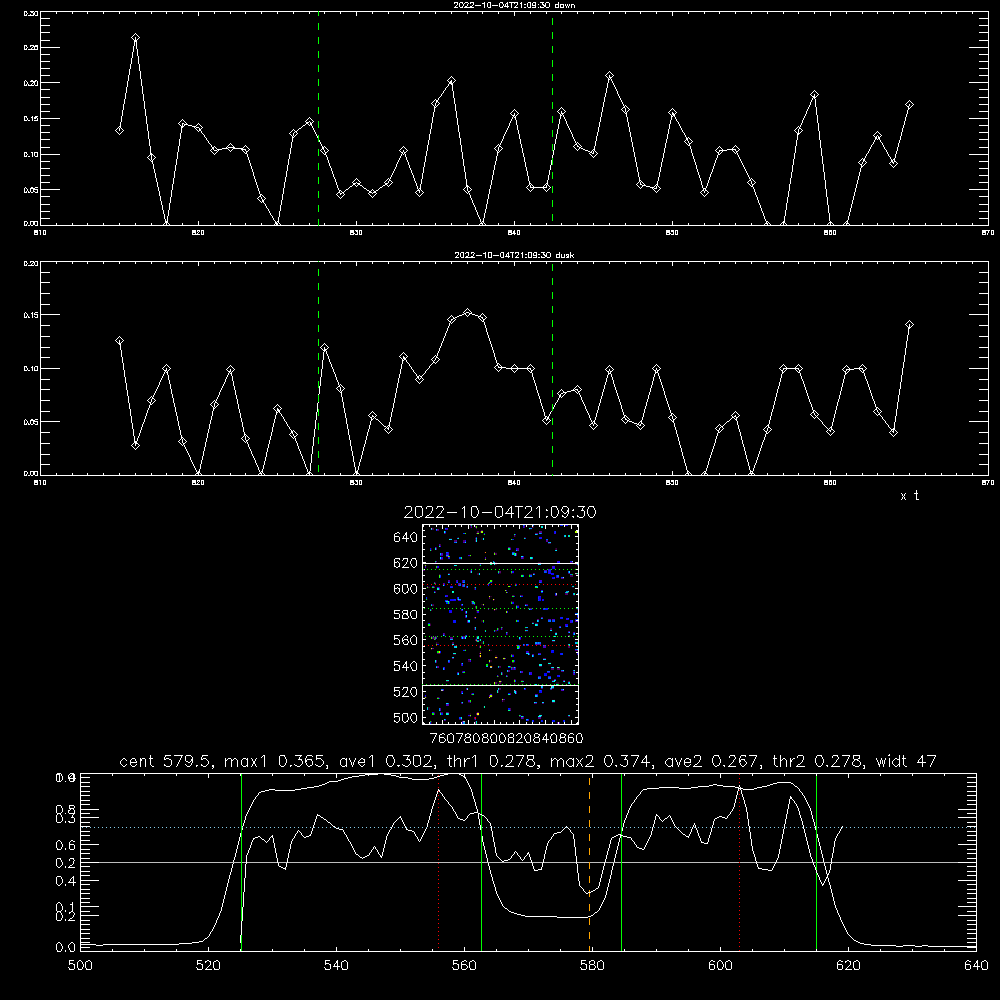Click the left green dashed line in dawn plot
The height and width of the screenshot is (1000, 1000).
(318, 118)
